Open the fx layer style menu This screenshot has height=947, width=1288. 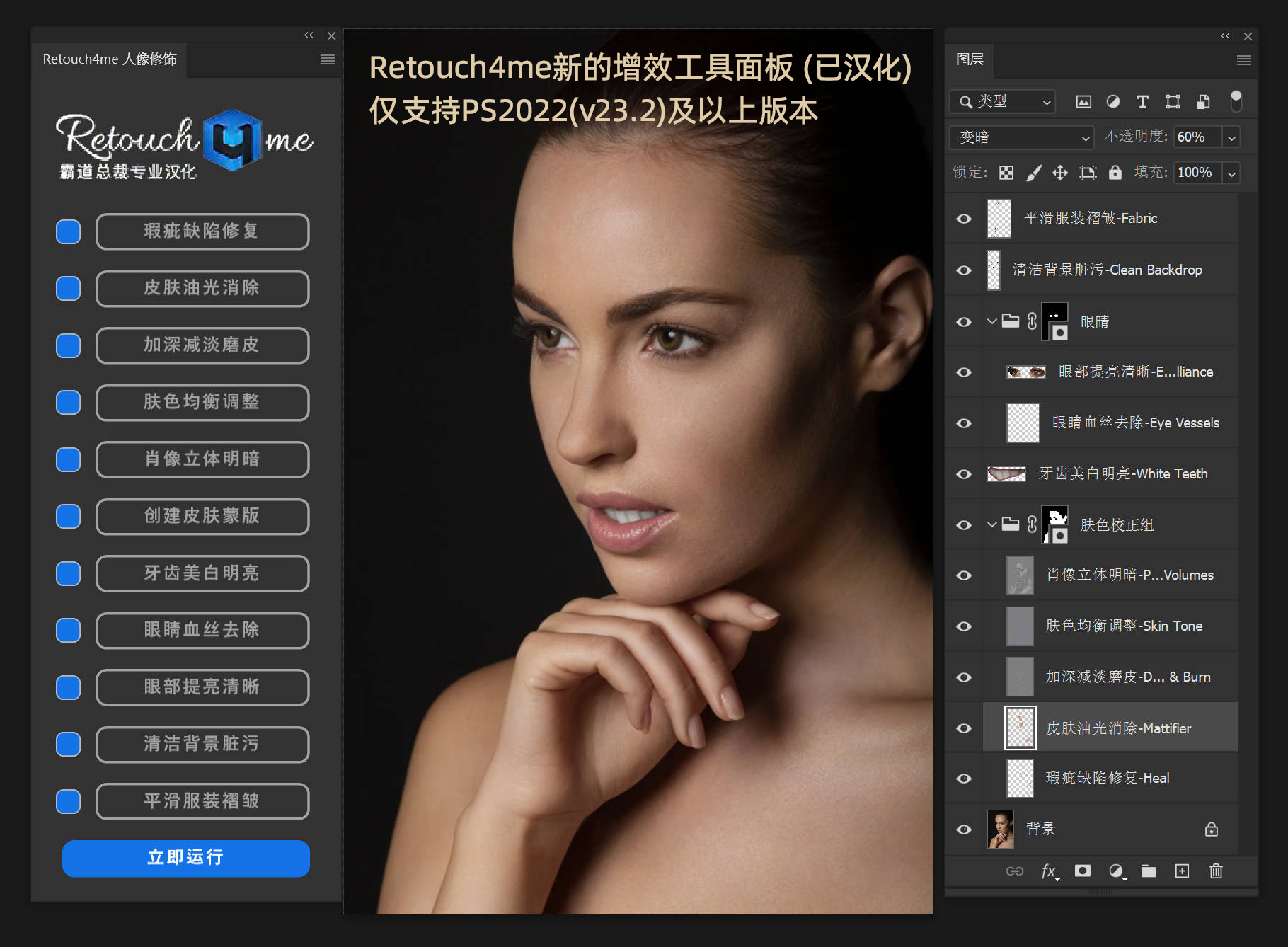tap(1050, 871)
